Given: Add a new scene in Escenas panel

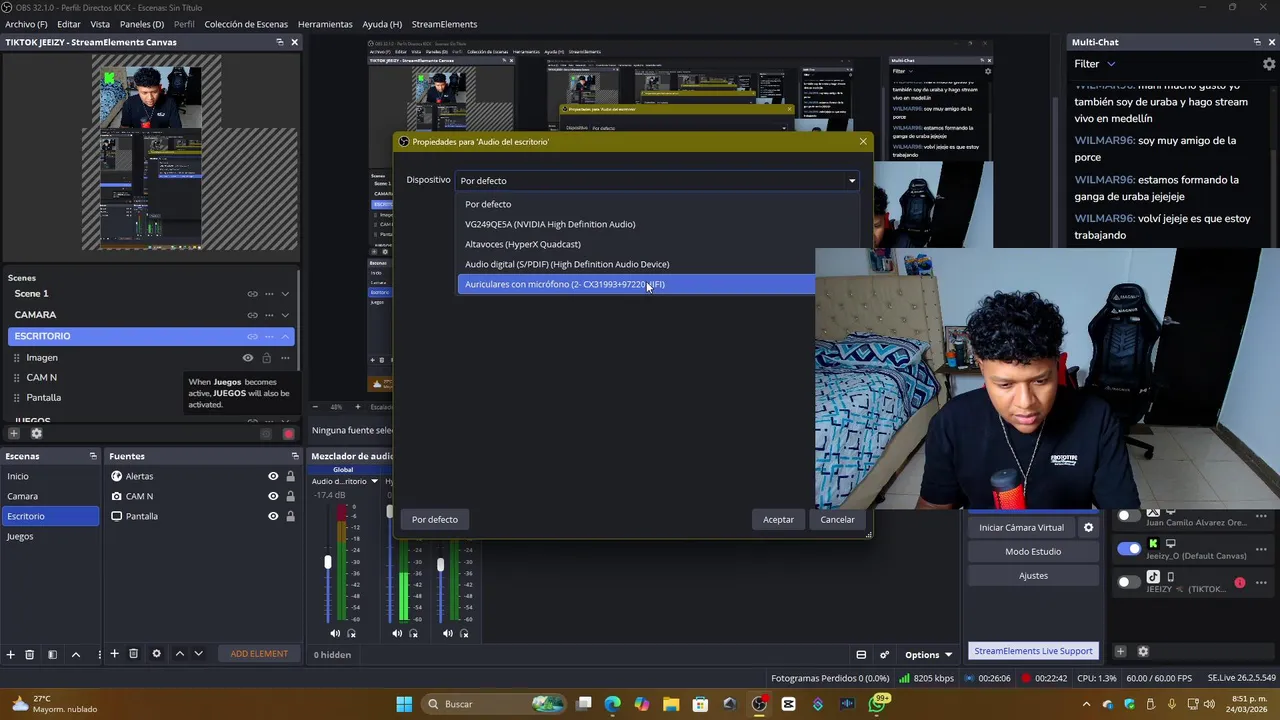Looking at the screenshot, I should (x=11, y=654).
